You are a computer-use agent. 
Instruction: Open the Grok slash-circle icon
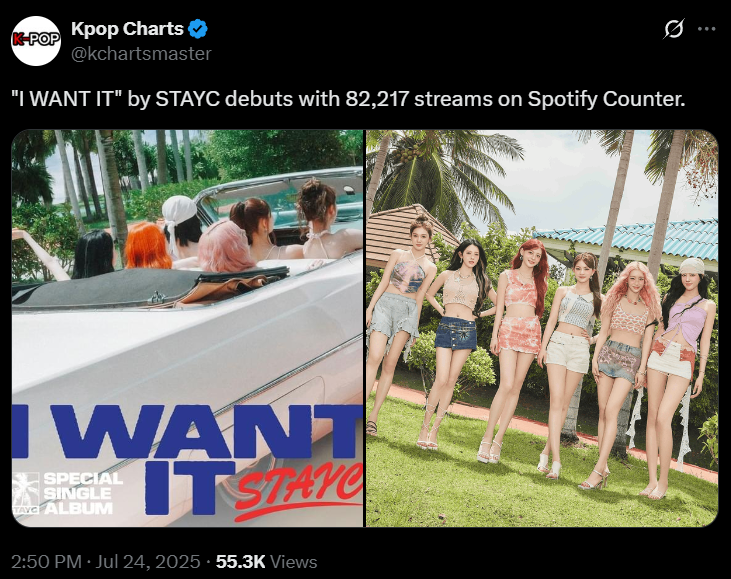[x=674, y=29]
